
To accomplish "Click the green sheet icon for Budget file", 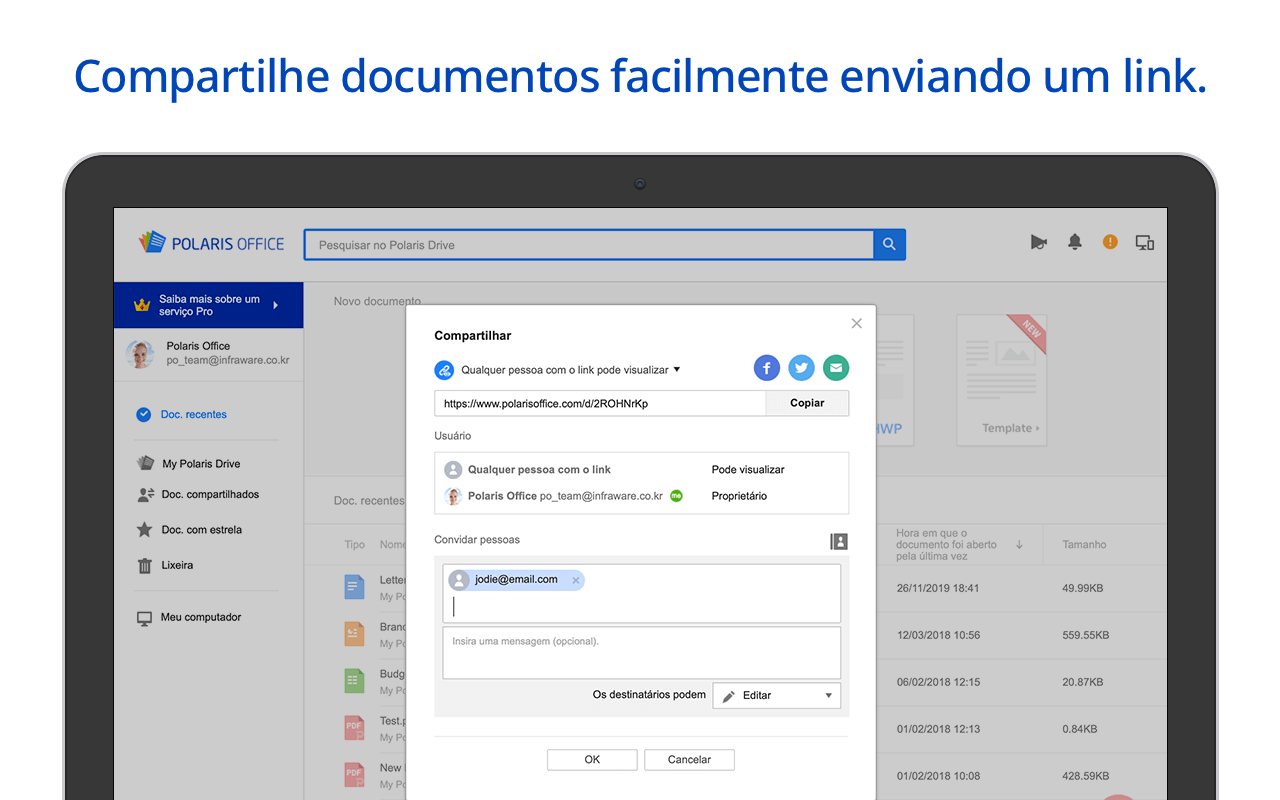I will pos(354,681).
